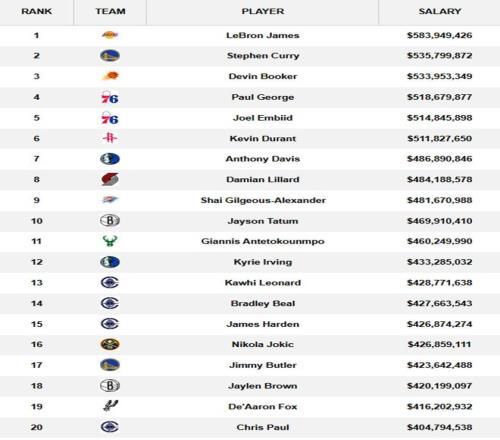Sort table by the SALARY column header
Image resolution: width=500 pixels, height=440 pixels.
click(x=440, y=11)
